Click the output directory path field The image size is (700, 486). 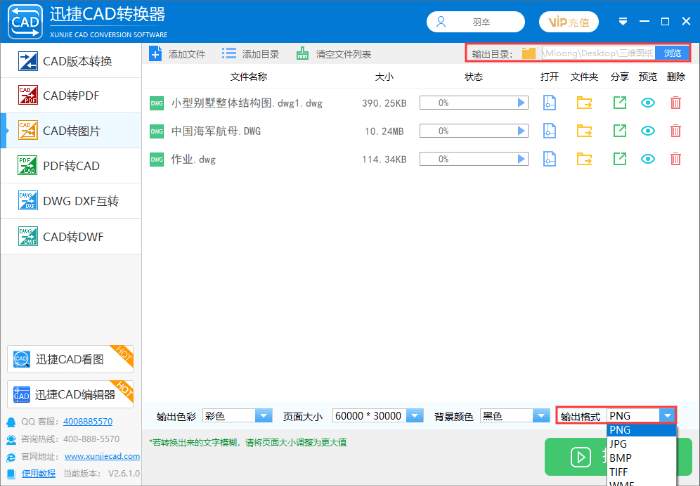tap(598, 53)
